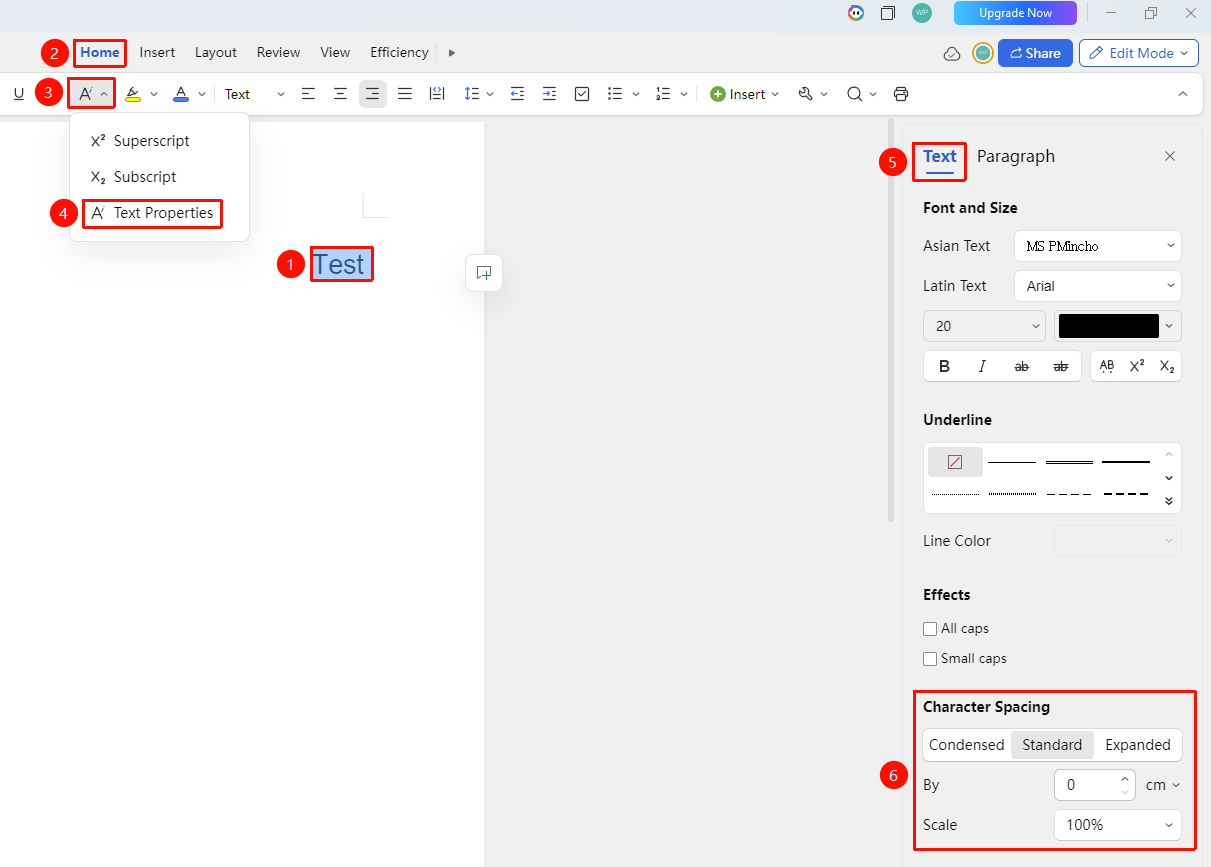Increase the paragraph indent
Screen dimensions: 1211x867
(549, 94)
